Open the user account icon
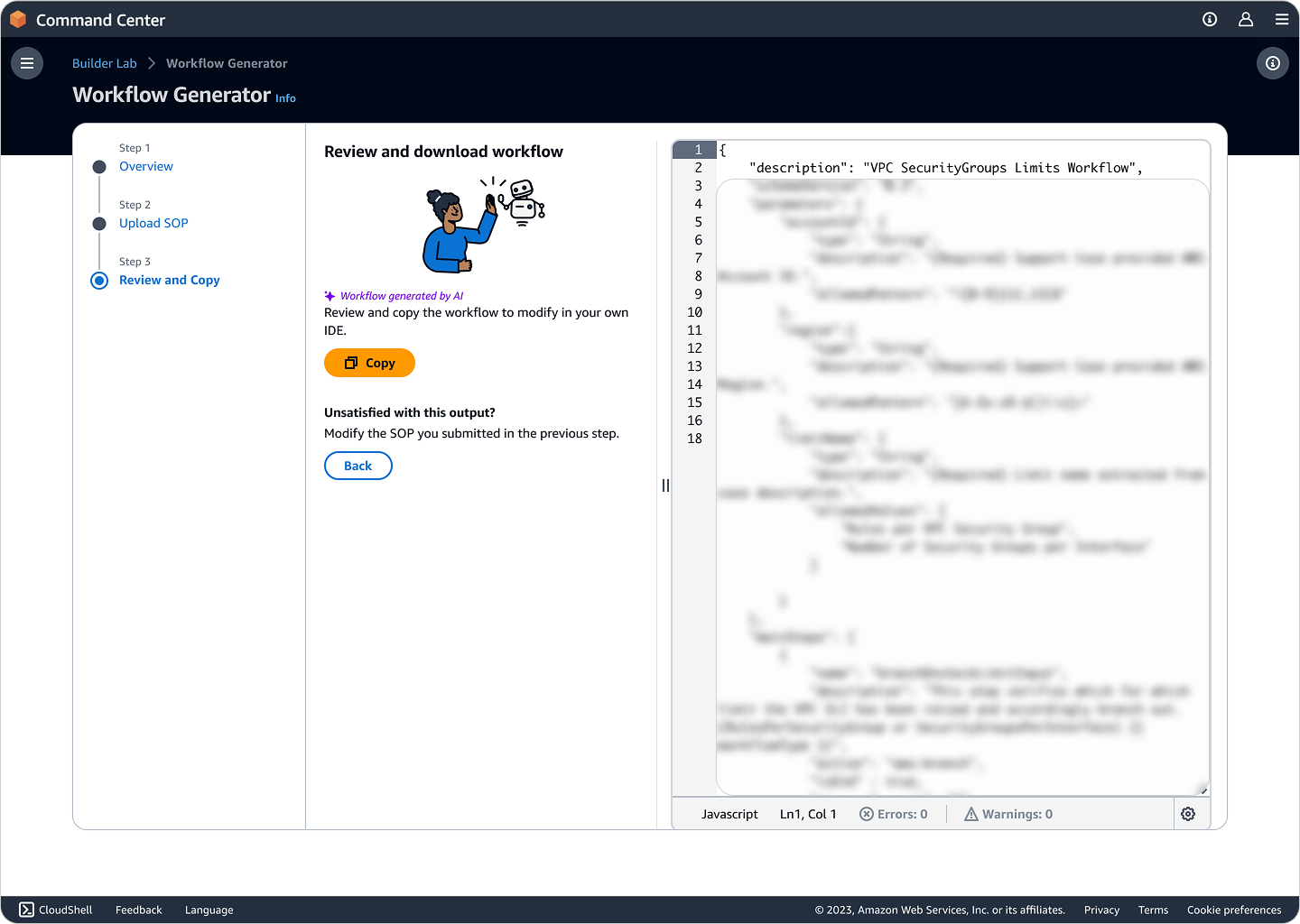Image resolution: width=1300 pixels, height=924 pixels. (x=1246, y=20)
